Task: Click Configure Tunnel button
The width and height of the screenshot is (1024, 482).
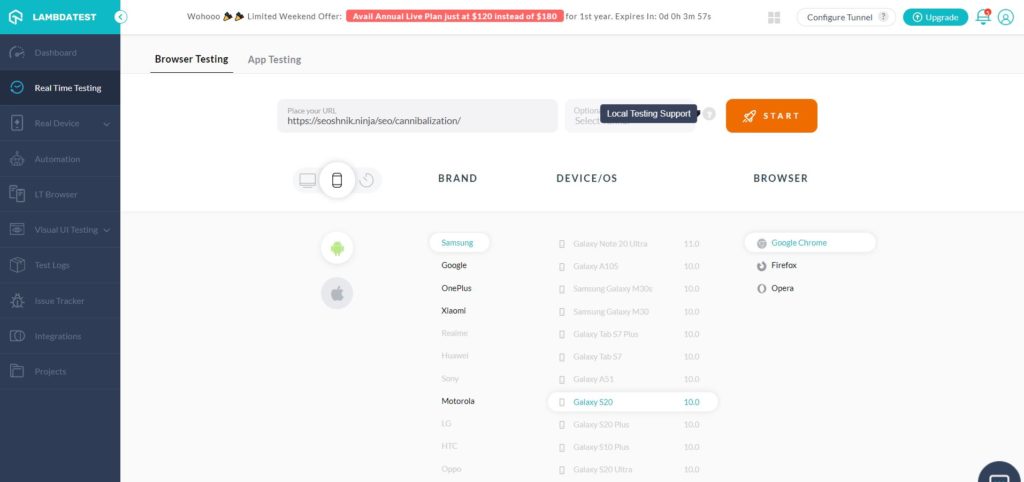Action: click(x=846, y=18)
